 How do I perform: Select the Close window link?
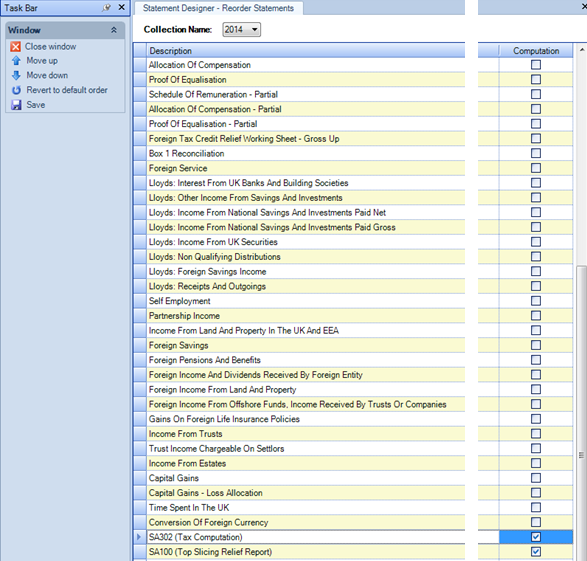(x=51, y=46)
